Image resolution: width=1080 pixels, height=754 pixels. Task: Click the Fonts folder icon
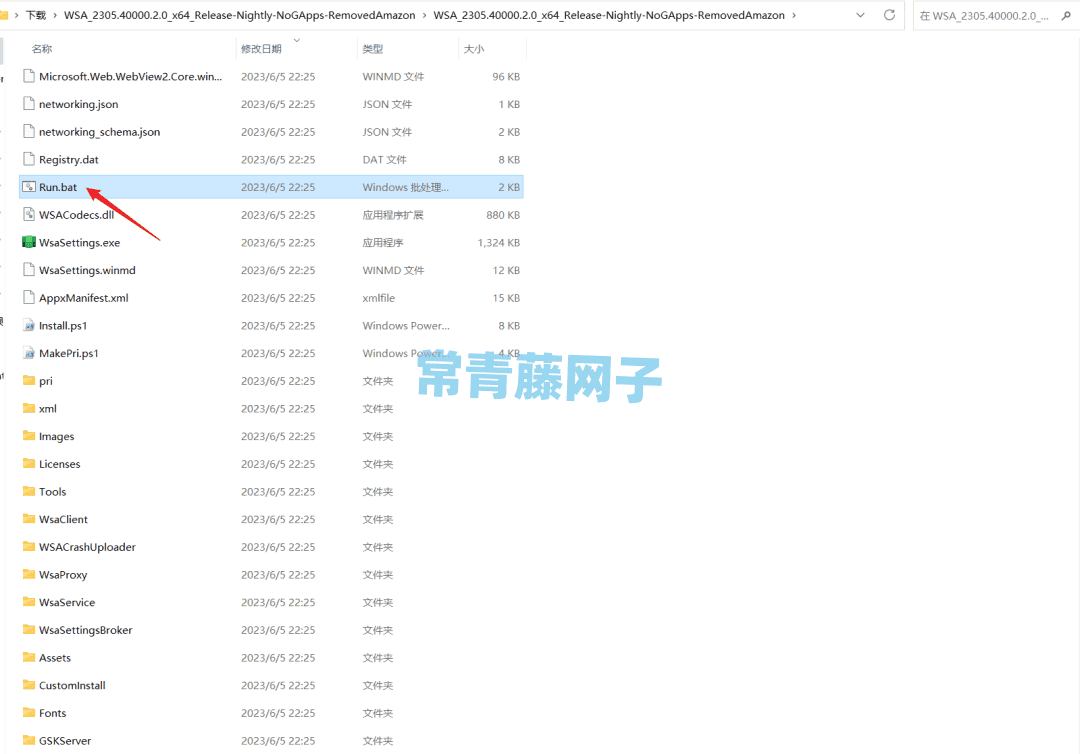click(29, 713)
